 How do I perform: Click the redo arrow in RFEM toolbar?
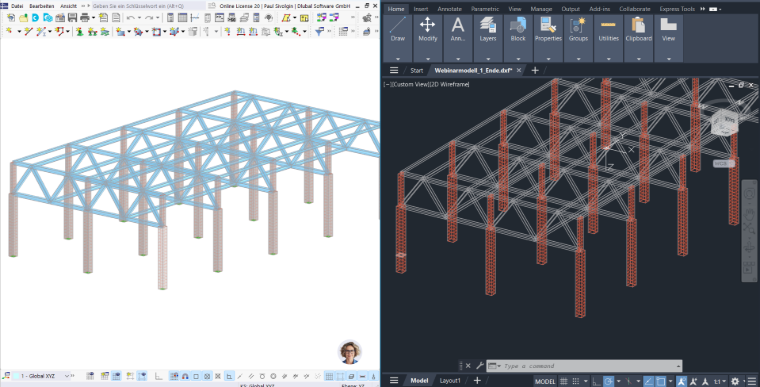pos(149,18)
